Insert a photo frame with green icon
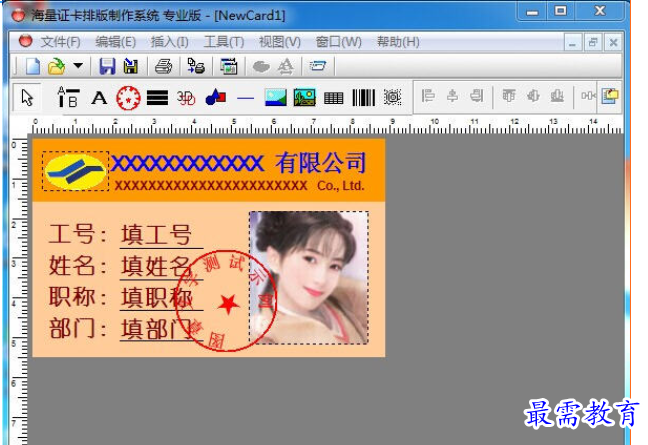Viewport: 648px width, 445px height. [x=305, y=98]
